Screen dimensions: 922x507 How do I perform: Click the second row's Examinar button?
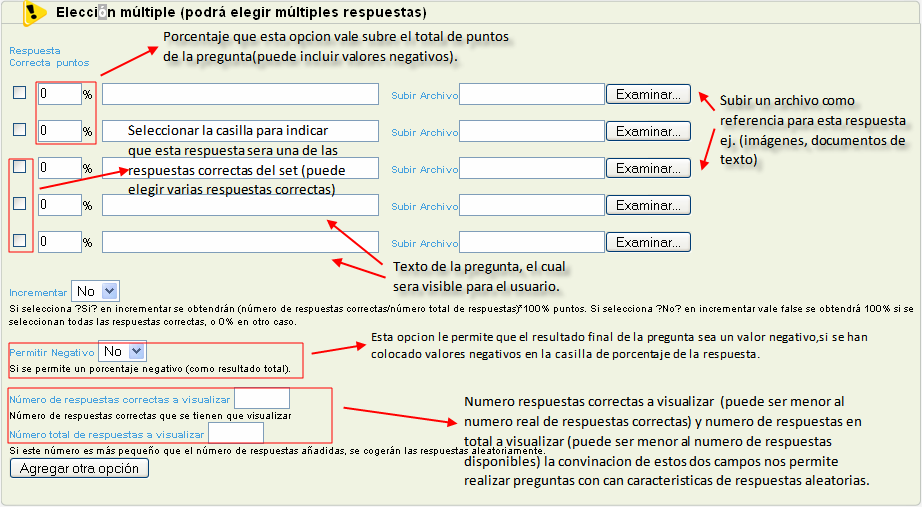click(649, 131)
